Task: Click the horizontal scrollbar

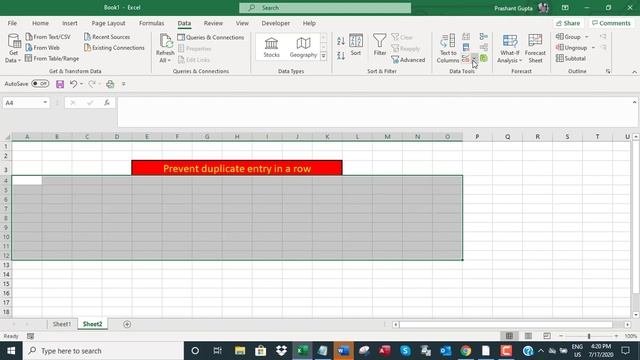Action: pos(506,324)
